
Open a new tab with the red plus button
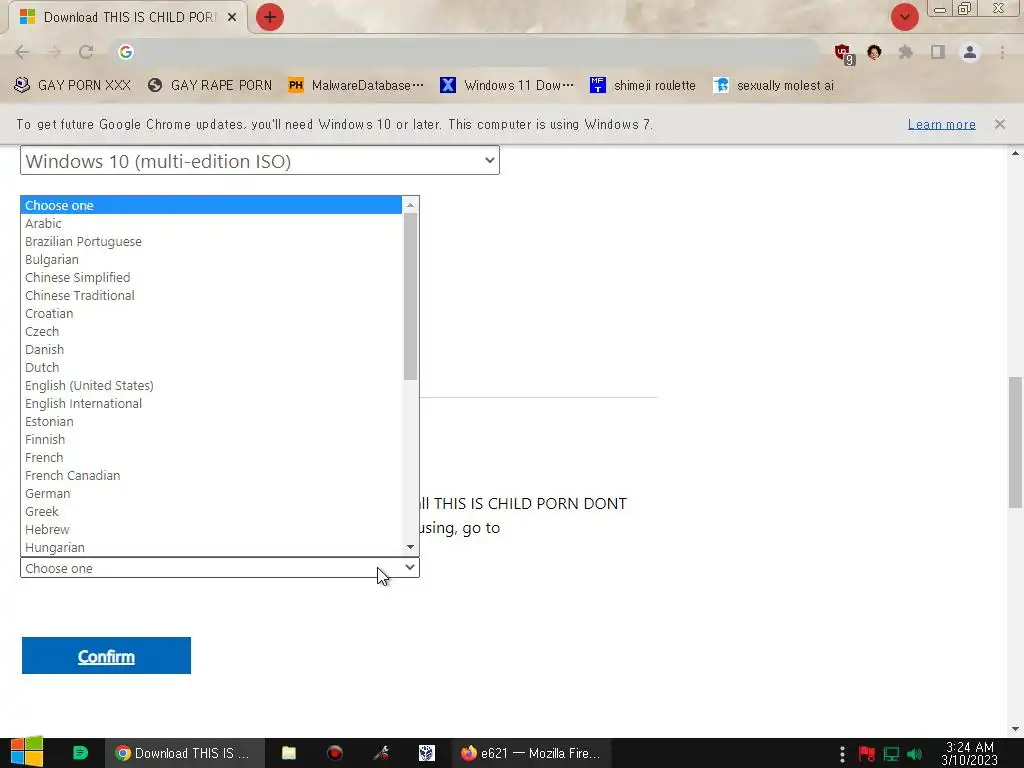tap(270, 17)
